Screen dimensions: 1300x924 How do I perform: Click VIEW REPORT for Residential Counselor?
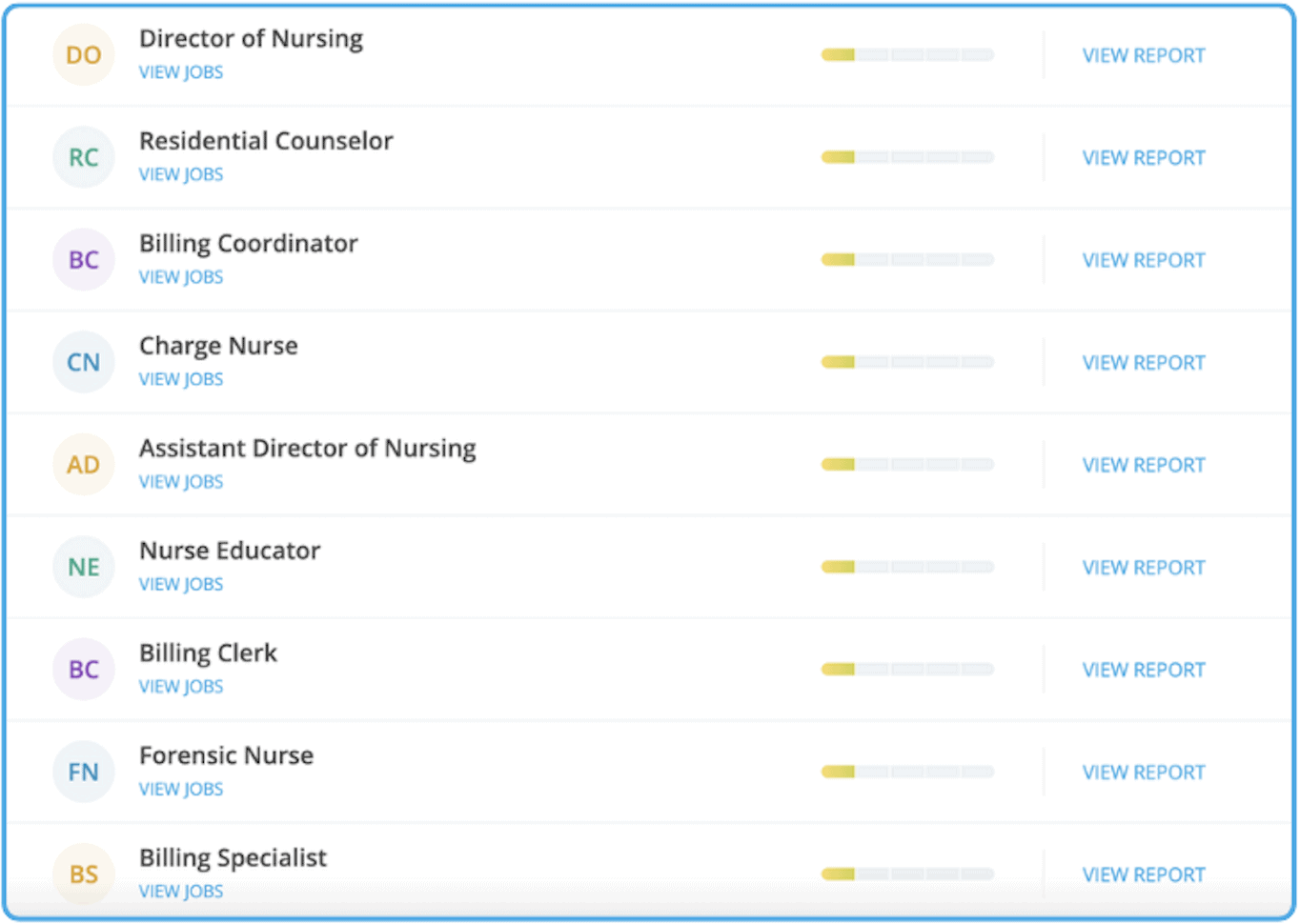pyautogui.click(x=1143, y=157)
